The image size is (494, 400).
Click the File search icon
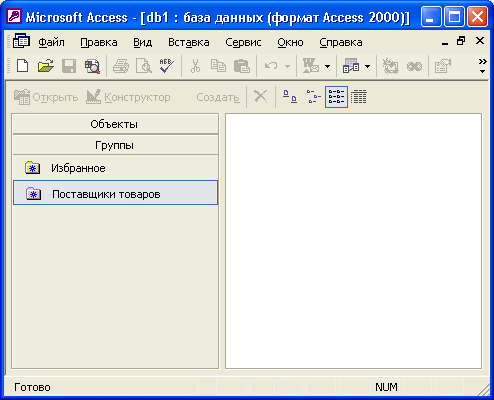92,66
